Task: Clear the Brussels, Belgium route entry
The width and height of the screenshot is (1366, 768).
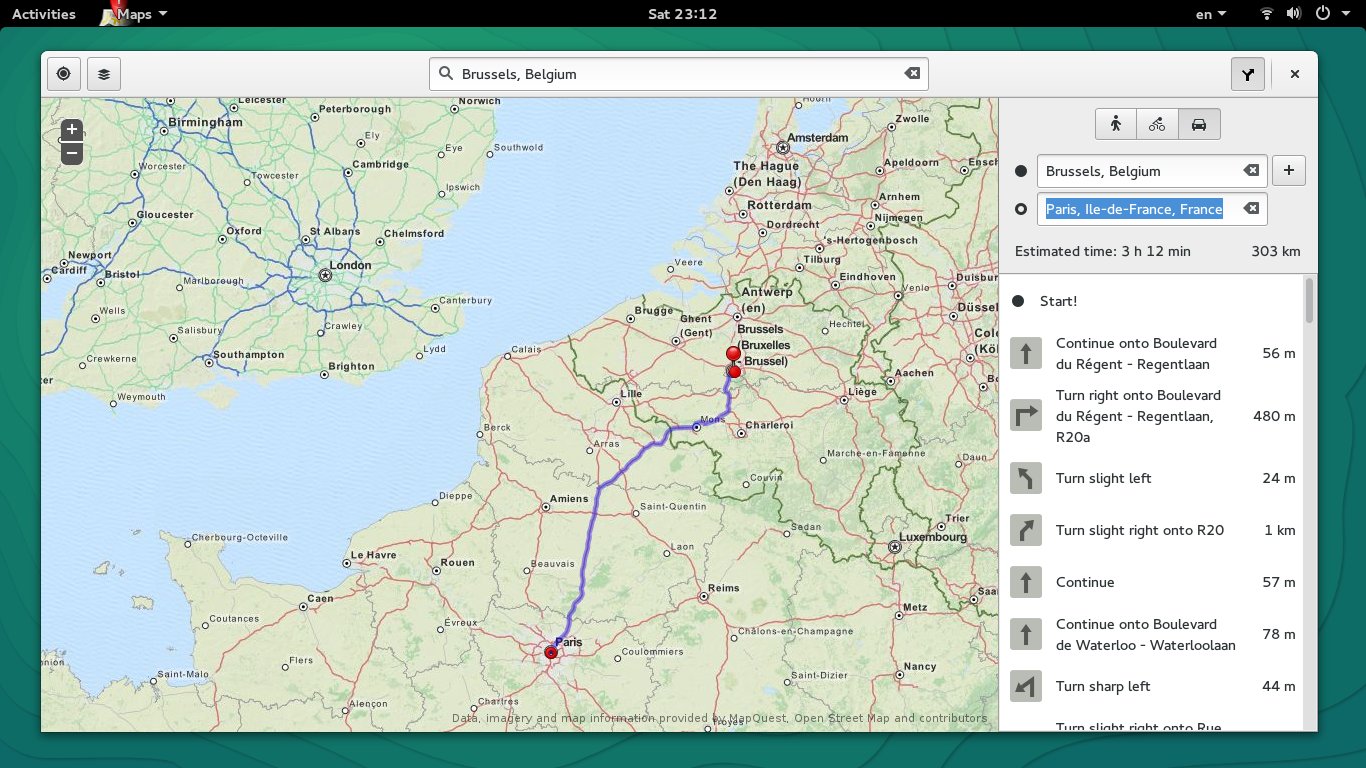Action: point(1250,171)
